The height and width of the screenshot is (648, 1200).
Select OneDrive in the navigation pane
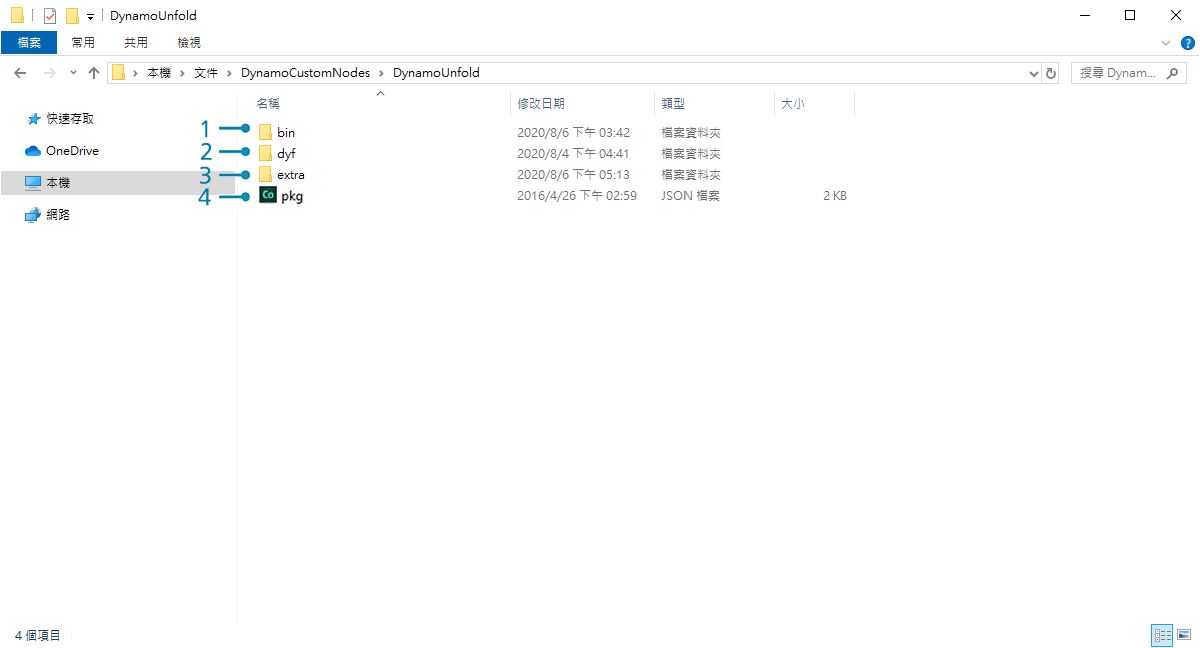pyautogui.click(x=72, y=151)
